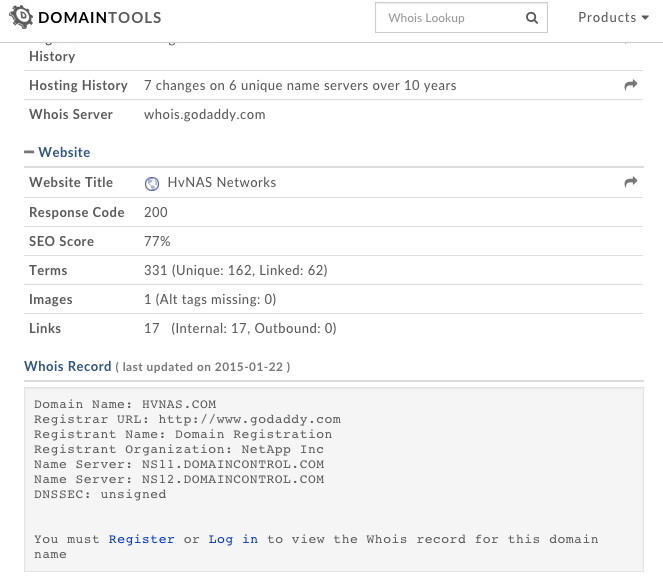663x580 pixels.
Task: Click the share arrow on Hosting History row
Action: (x=630, y=86)
